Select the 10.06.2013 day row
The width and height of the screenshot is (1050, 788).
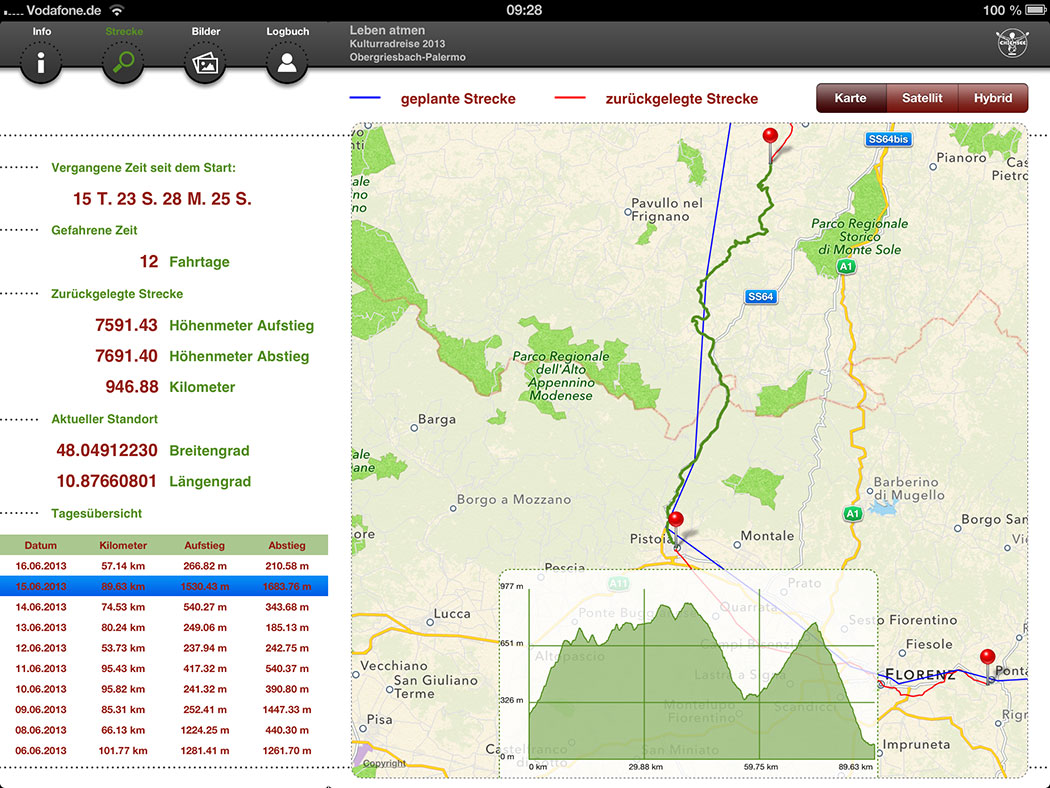pyautogui.click(x=164, y=689)
